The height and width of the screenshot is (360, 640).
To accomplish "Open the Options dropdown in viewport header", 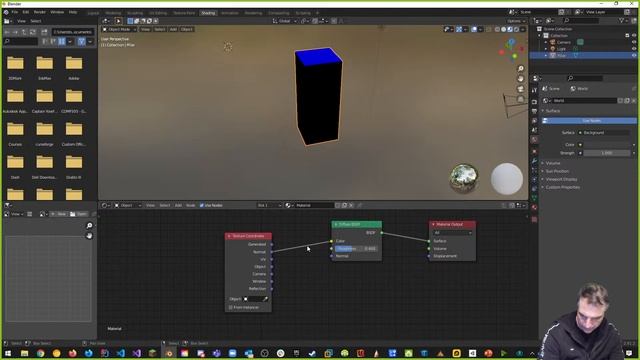I will click(516, 21).
